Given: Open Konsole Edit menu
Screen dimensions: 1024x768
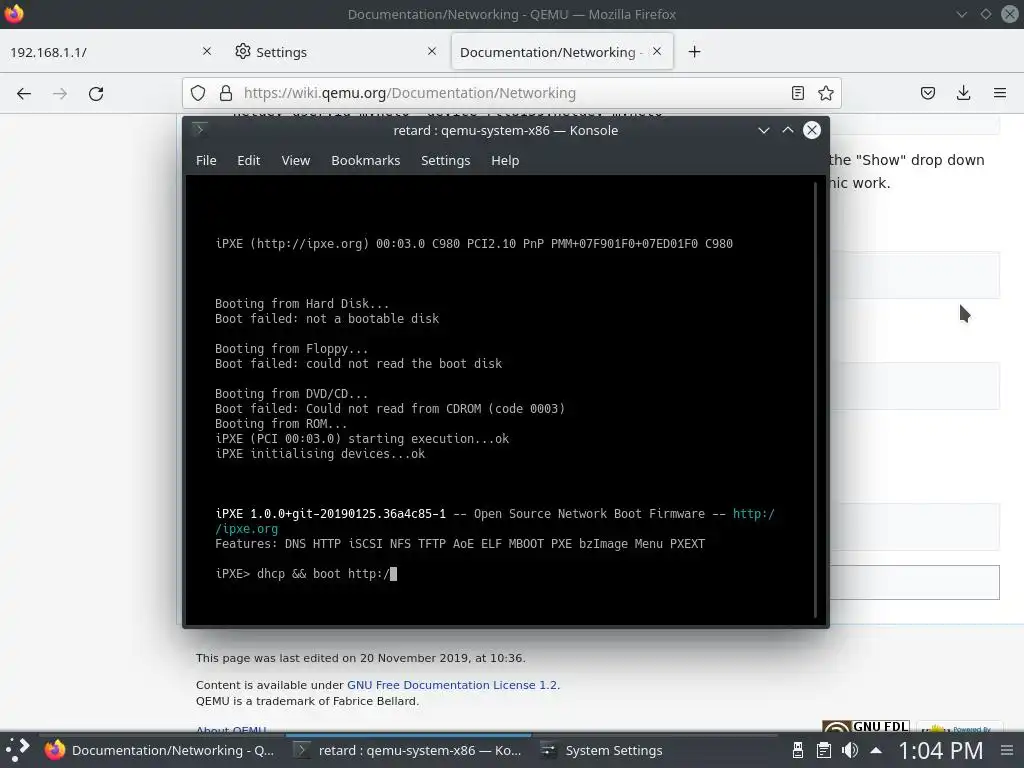Looking at the screenshot, I should [248, 161].
